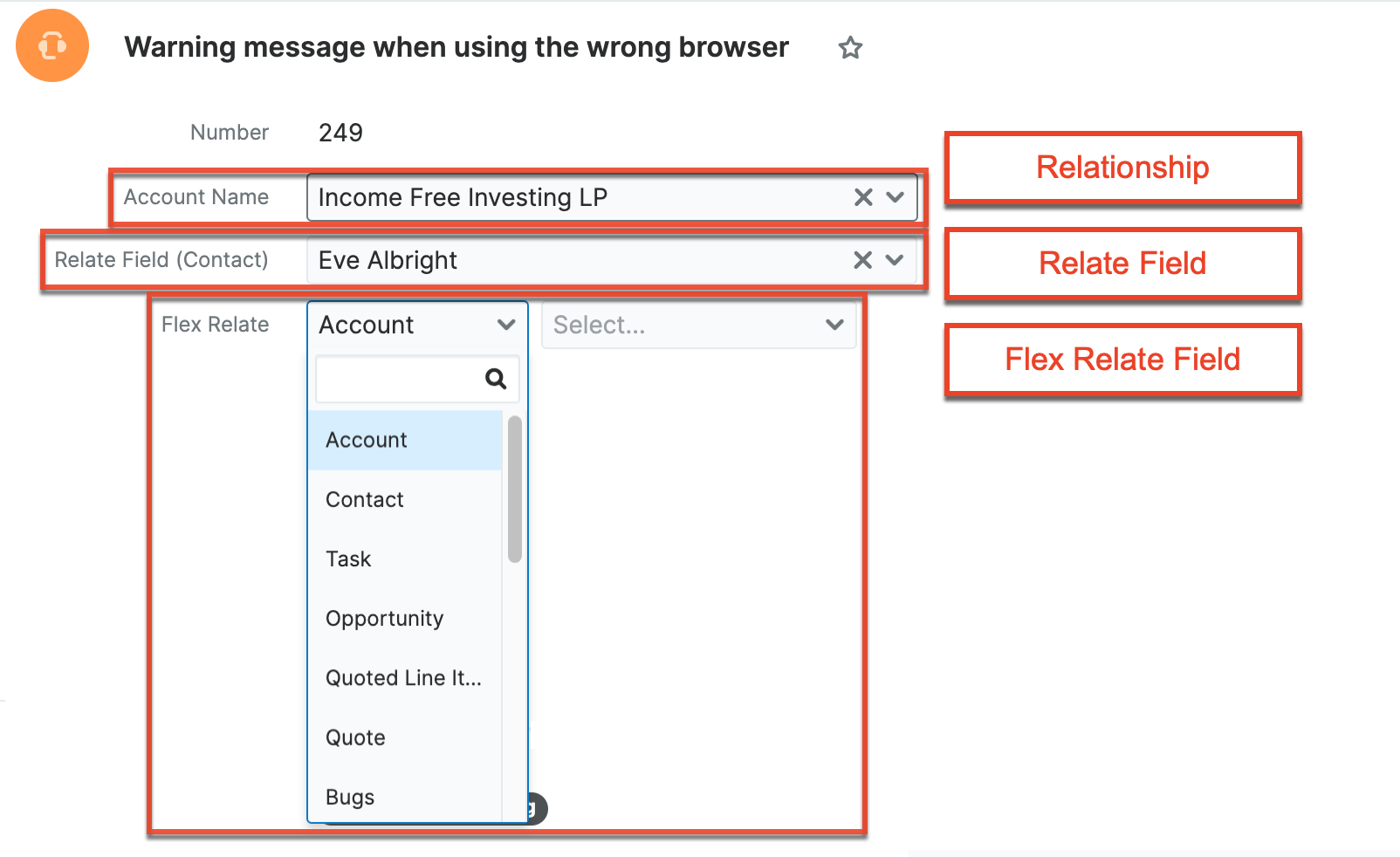This screenshot has height=857, width=1400.
Task: Expand the Account Name dropdown arrow
Action: click(x=896, y=197)
